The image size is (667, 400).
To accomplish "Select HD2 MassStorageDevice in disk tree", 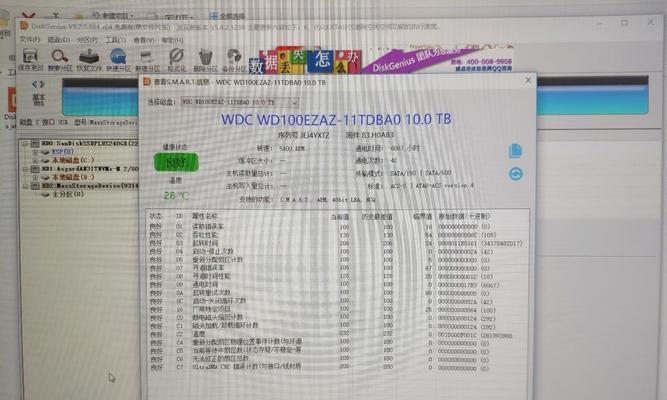I will click(x=90, y=186).
